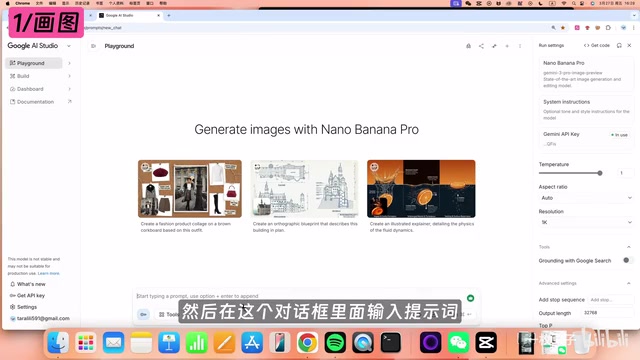
Task: Click the account email at sidebar bottom
Action: point(40,318)
